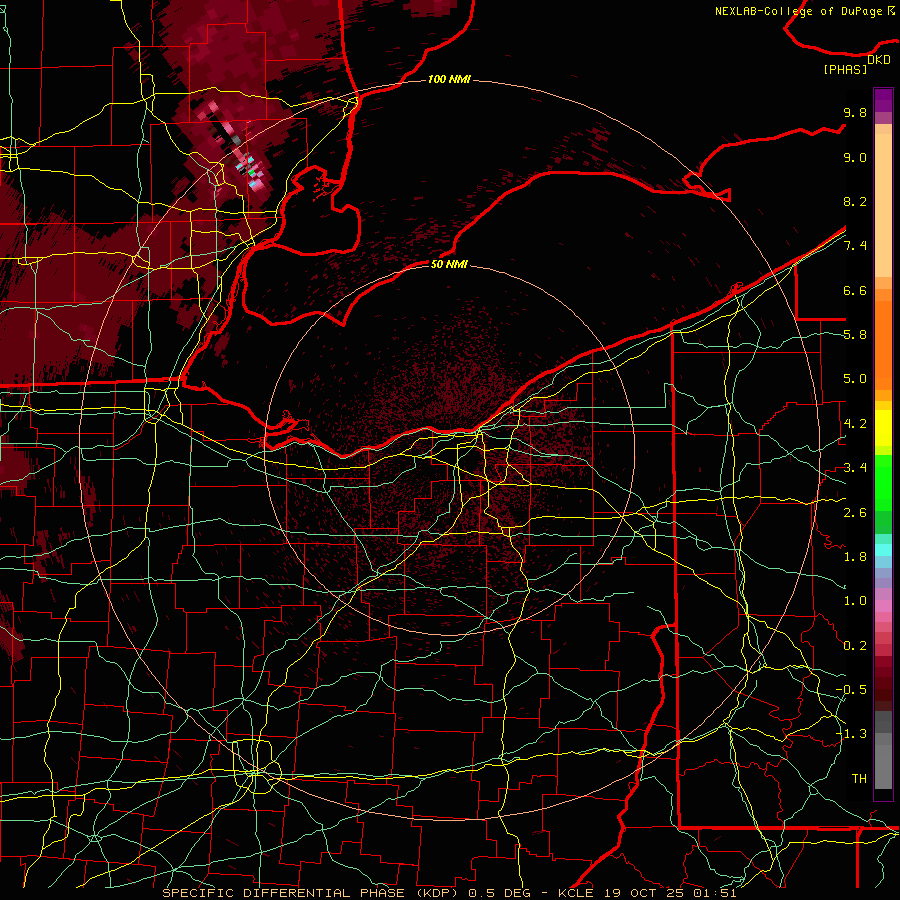Click the cyan band of the color bar
The image size is (900, 900).
point(883,550)
